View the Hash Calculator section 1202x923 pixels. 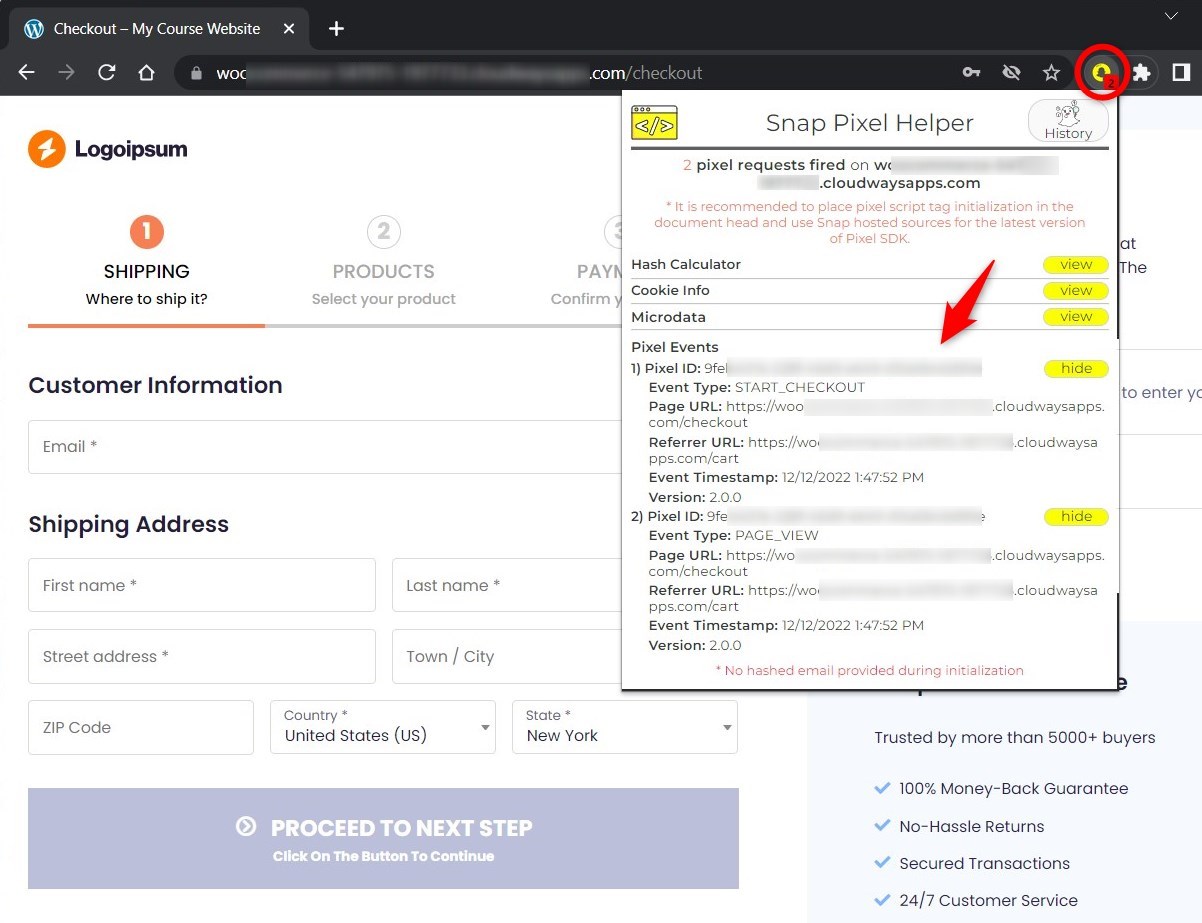point(1076,265)
